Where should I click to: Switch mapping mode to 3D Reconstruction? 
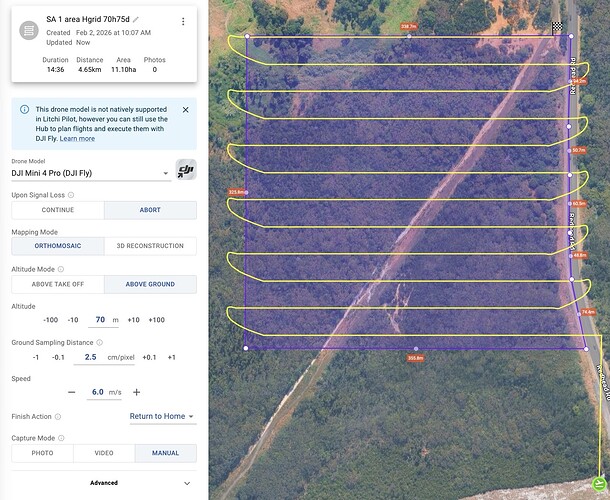click(x=150, y=246)
